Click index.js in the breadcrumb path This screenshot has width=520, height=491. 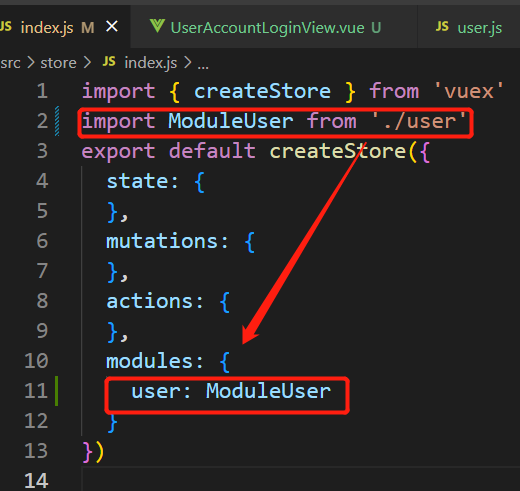[x=150, y=63]
